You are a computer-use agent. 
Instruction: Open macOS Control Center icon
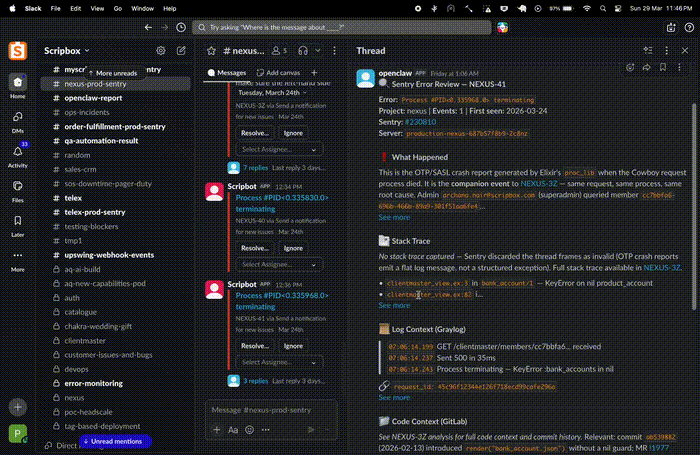618,8
